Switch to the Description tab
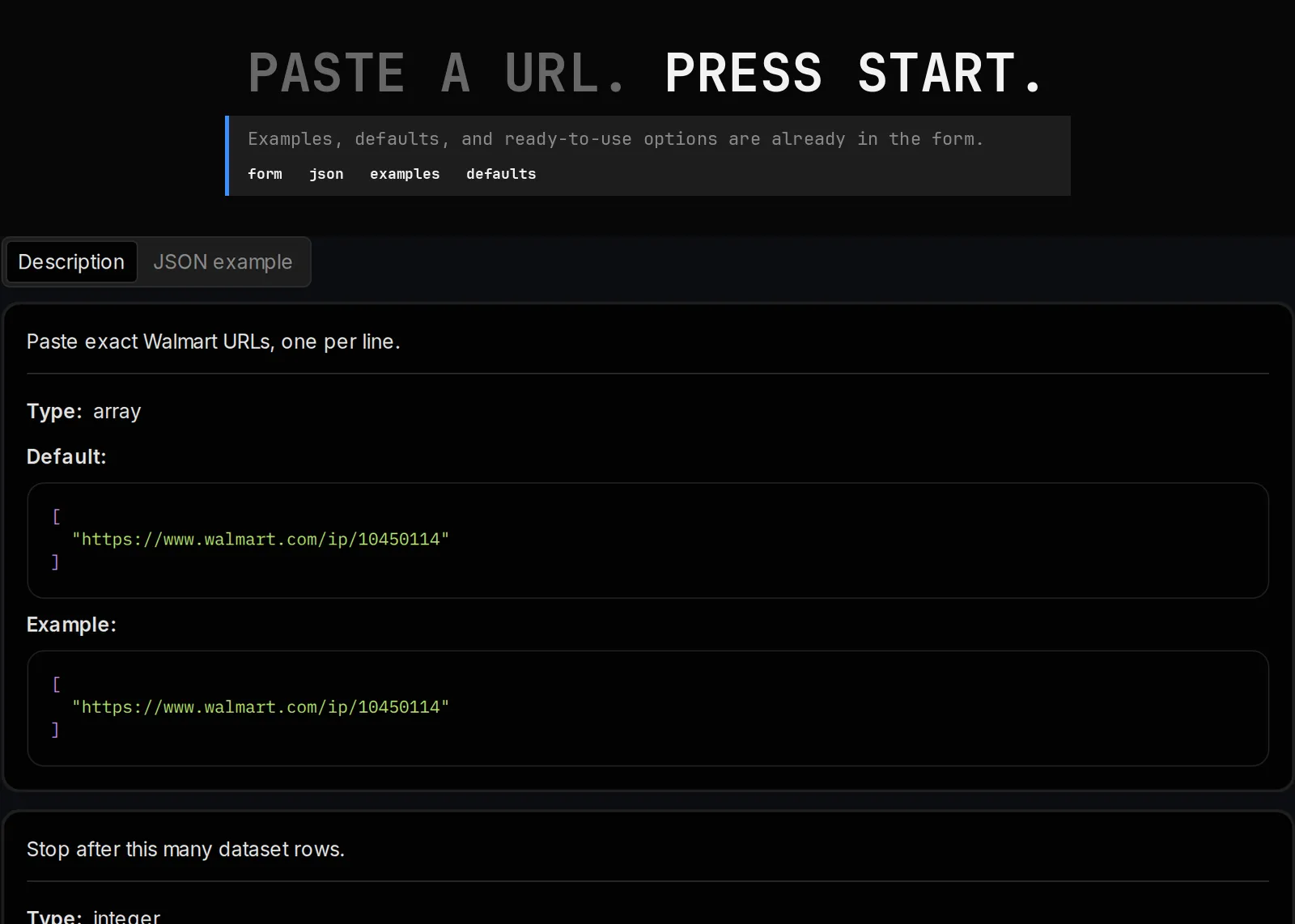Viewport: 1295px width, 924px height. tap(71, 262)
